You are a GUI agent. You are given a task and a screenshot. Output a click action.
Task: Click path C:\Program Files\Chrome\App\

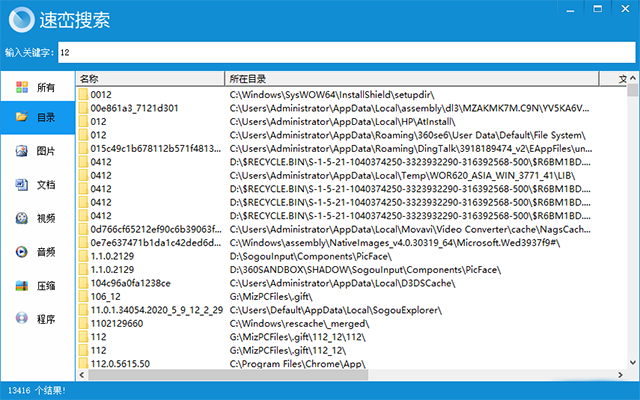(298, 363)
